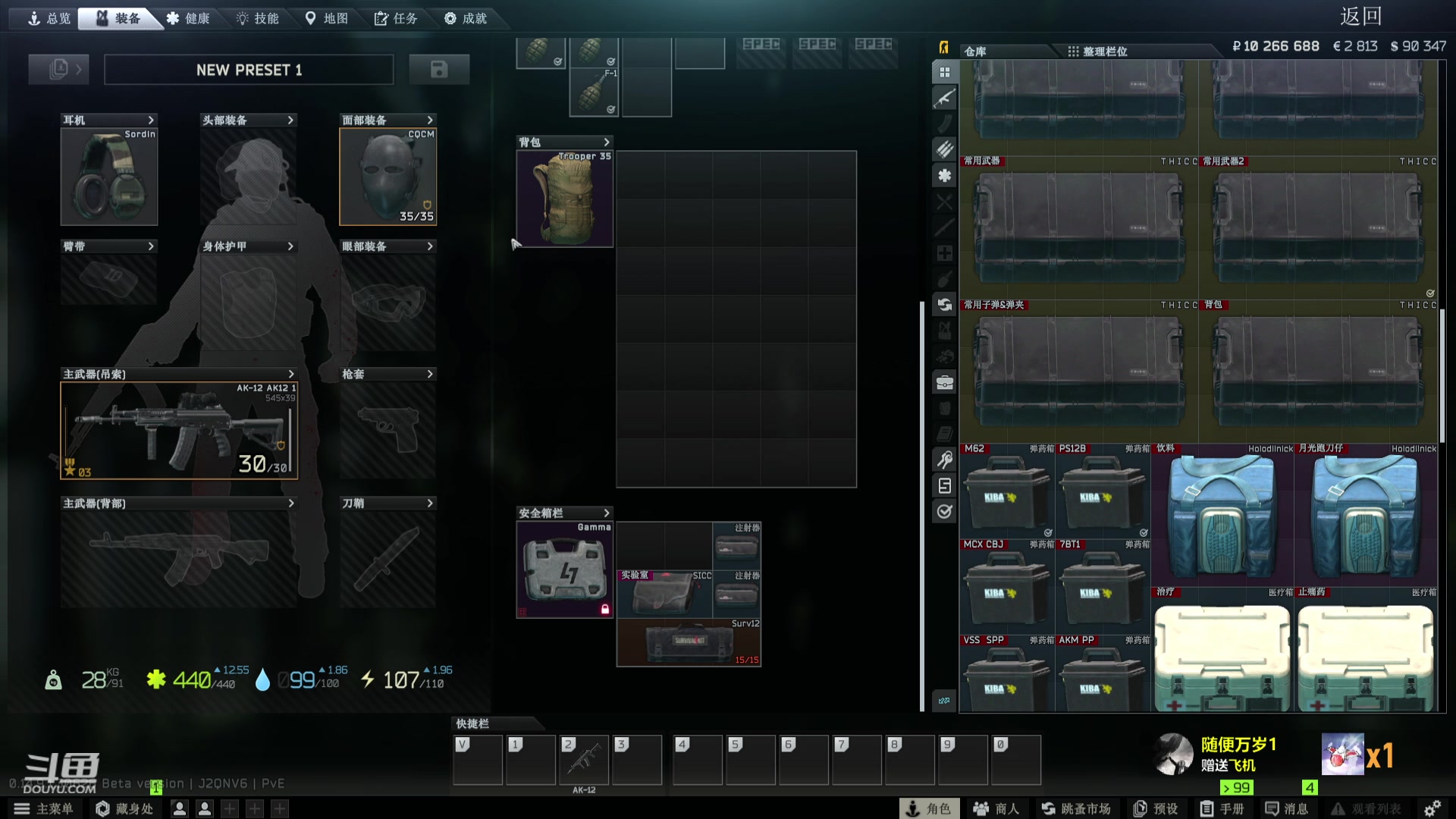Viewport: 1456px width, 819px height.
Task: Select the Gamma secure container
Action: tap(565, 570)
